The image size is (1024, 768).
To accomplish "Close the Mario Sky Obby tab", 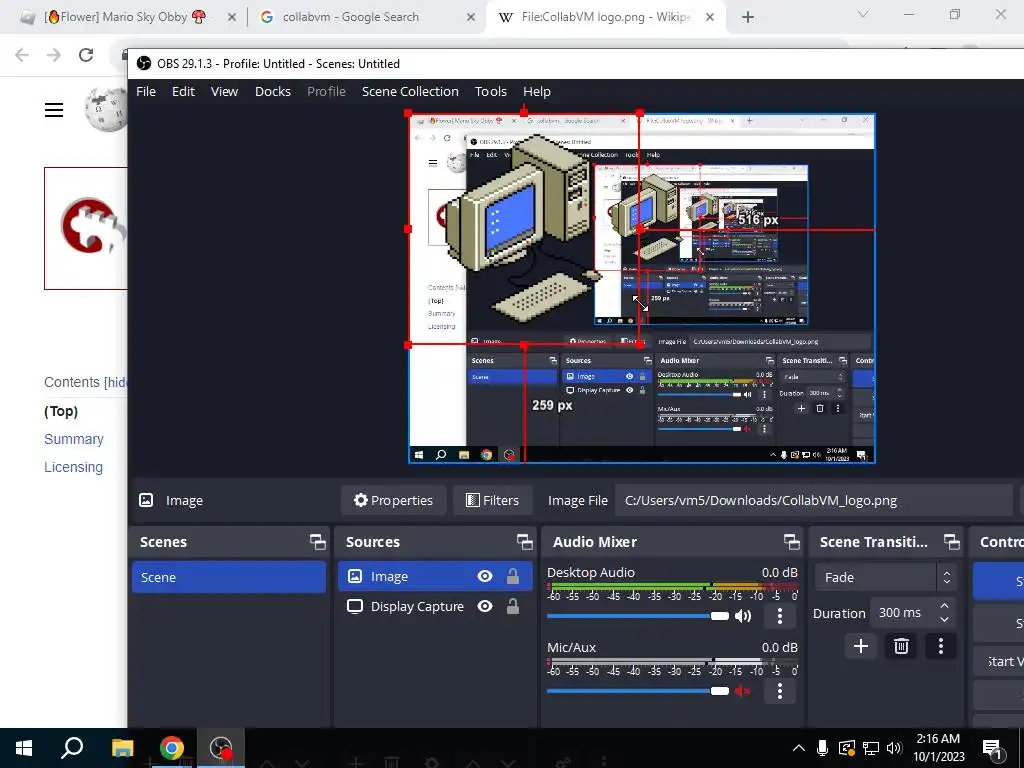I will [x=231, y=18].
